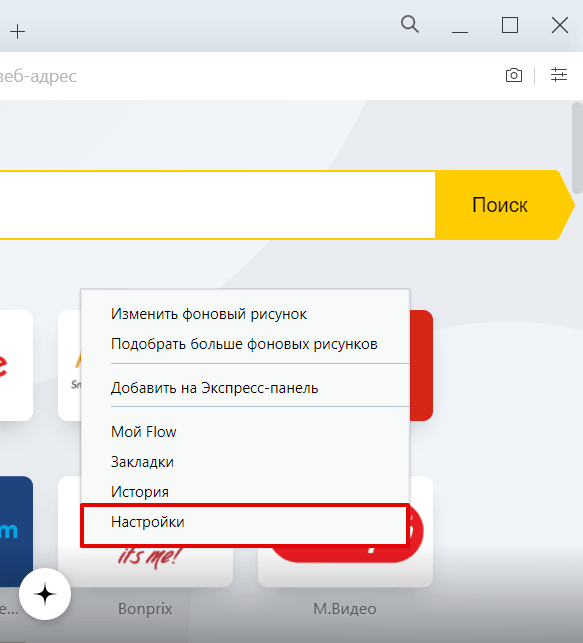Screen dimensions: 583x643
Task: Focus the Yandex search input field
Action: tap(217, 205)
